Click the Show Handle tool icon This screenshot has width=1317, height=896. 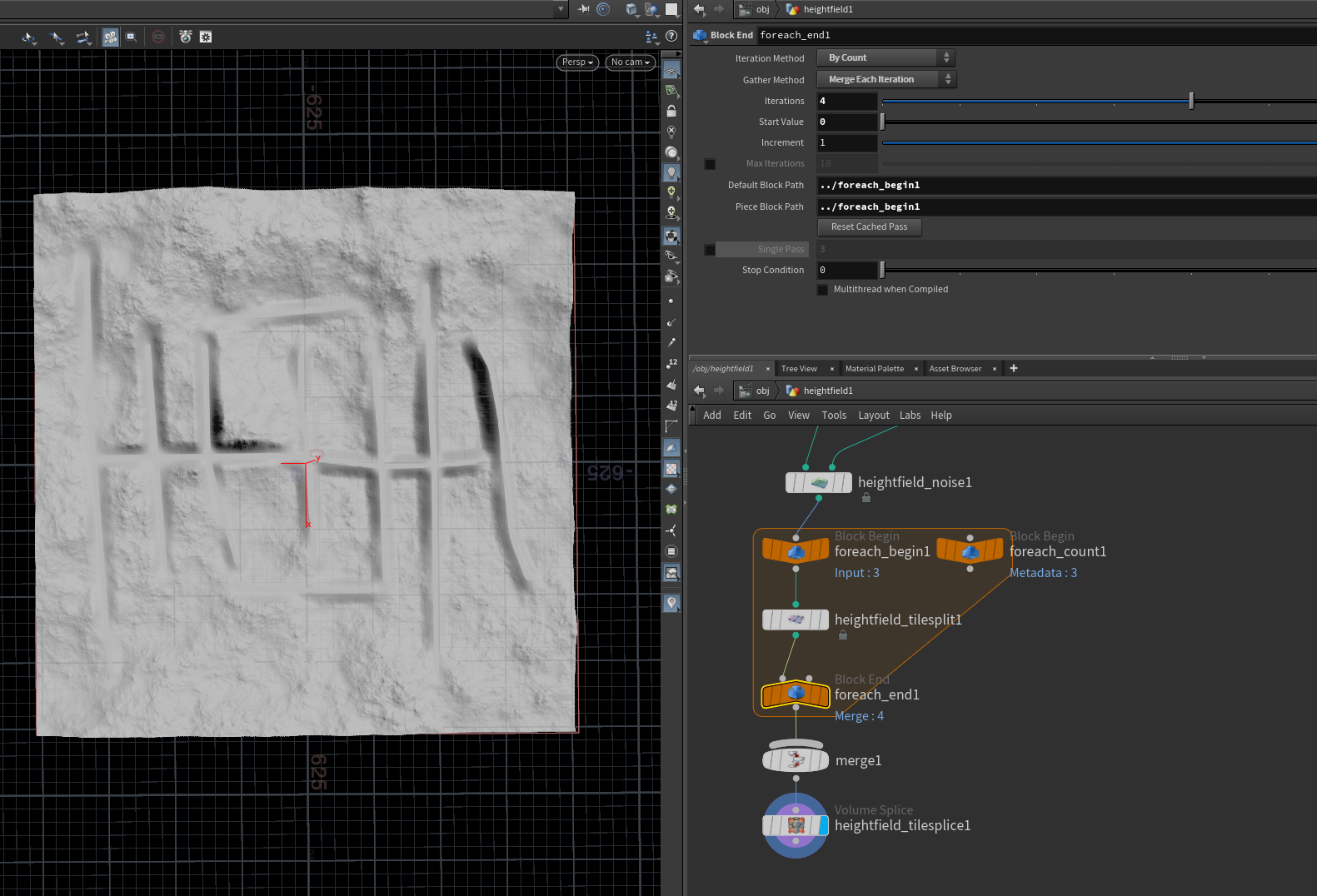83,37
